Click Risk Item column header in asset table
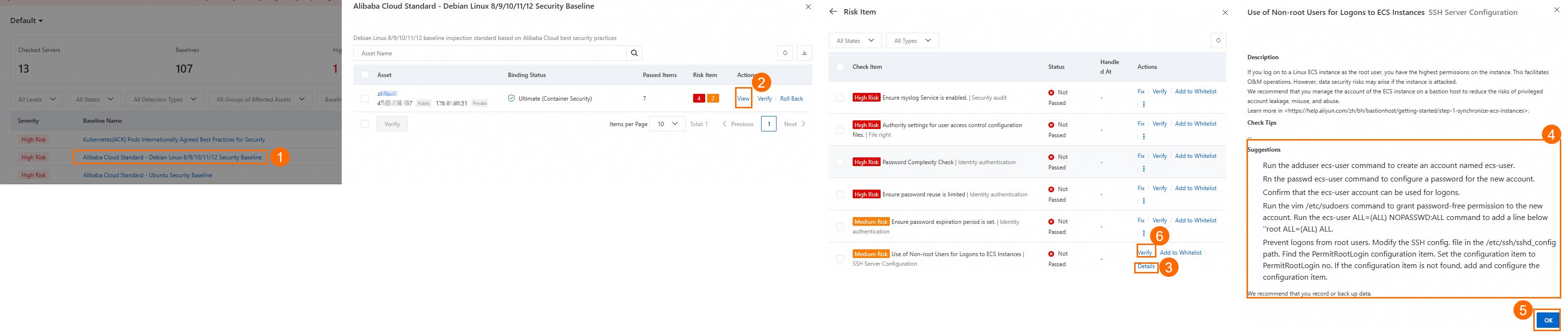The width and height of the screenshot is (1568, 336). [705, 76]
